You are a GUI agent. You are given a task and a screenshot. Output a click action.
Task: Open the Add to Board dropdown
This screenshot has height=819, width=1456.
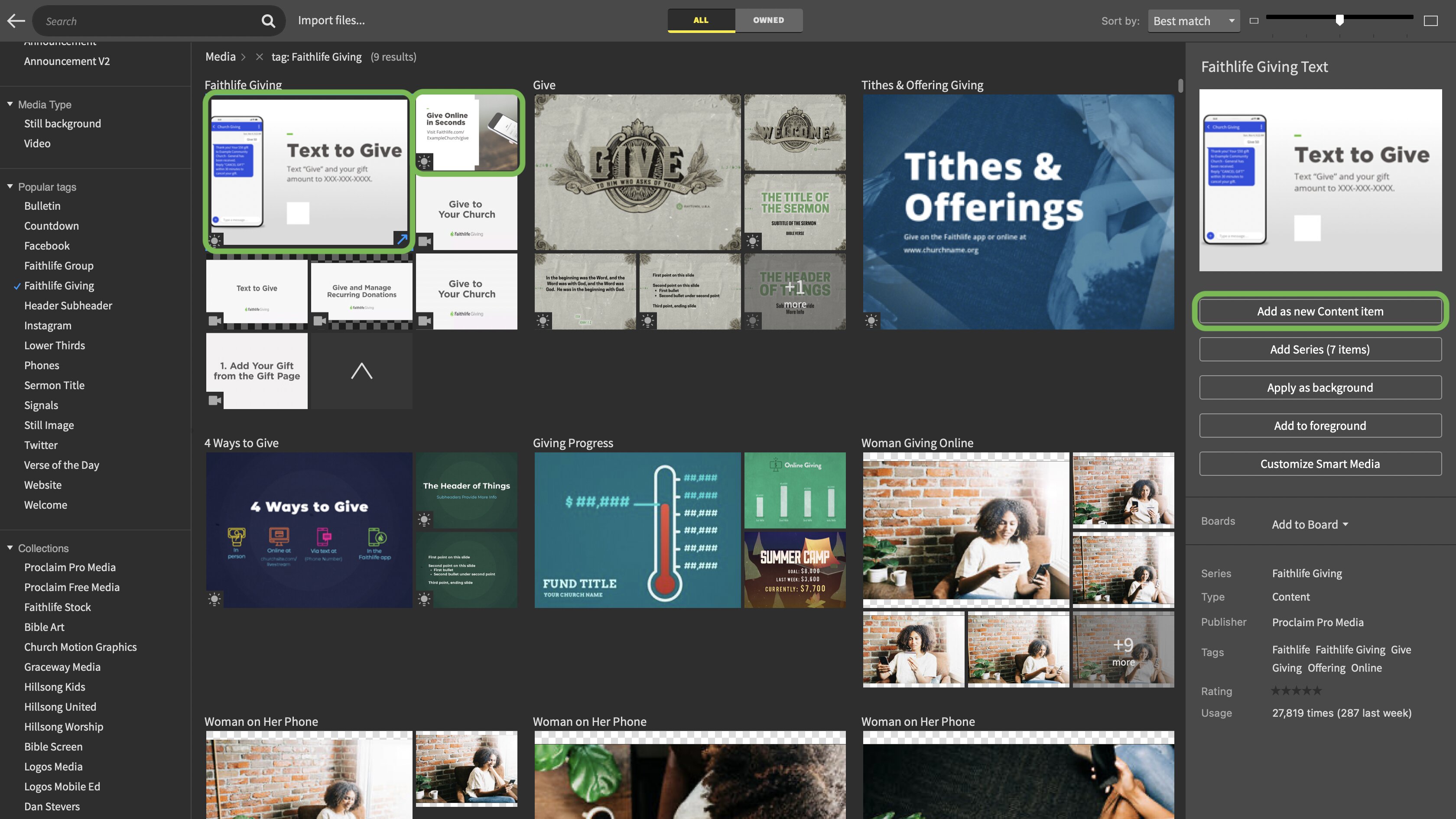pyautogui.click(x=1310, y=524)
